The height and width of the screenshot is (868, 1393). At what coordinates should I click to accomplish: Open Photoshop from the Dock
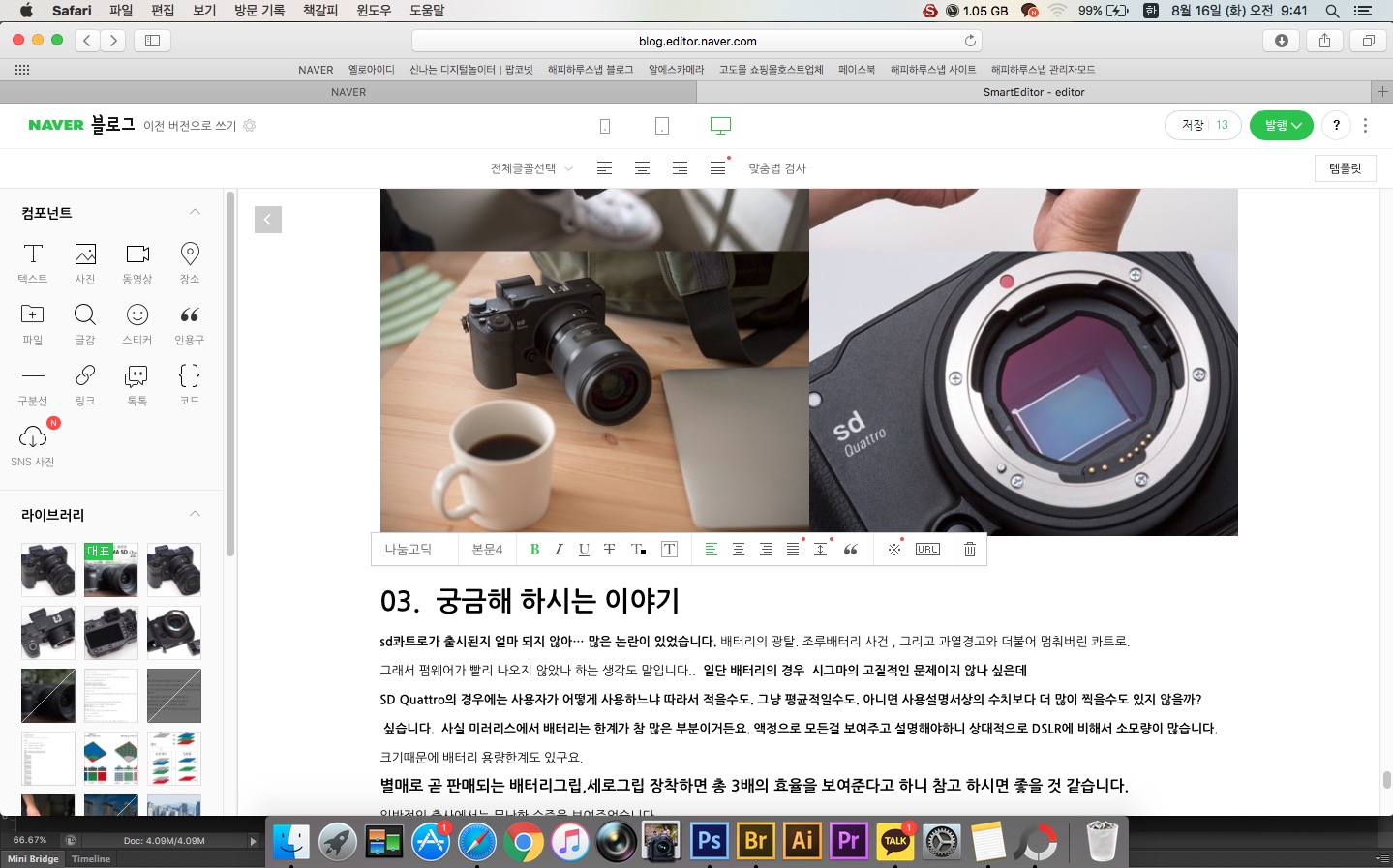[x=710, y=841]
